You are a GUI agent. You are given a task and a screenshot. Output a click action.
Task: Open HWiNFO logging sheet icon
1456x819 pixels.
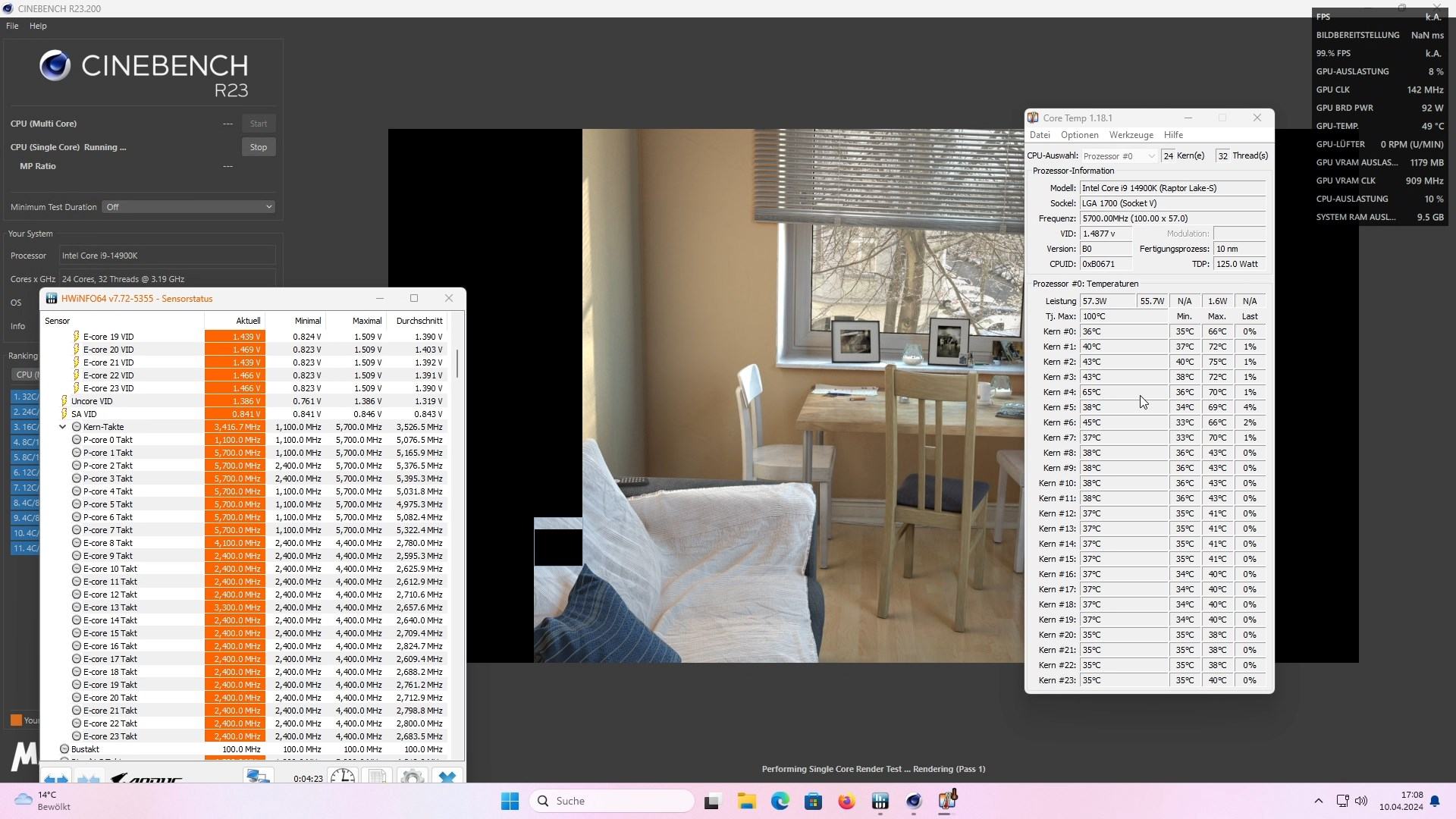[377, 777]
